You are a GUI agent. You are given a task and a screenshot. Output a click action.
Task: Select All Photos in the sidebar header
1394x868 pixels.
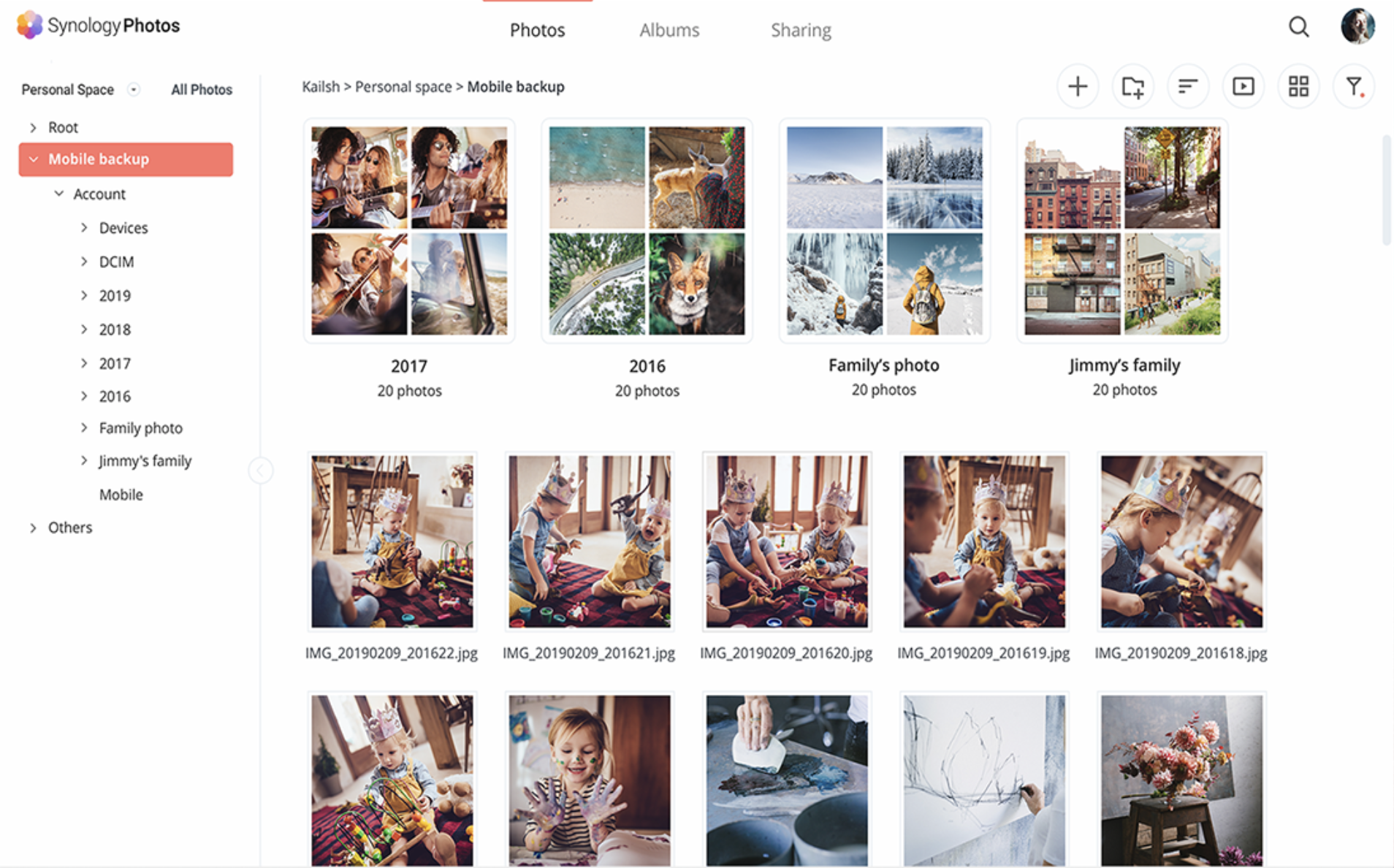202,89
